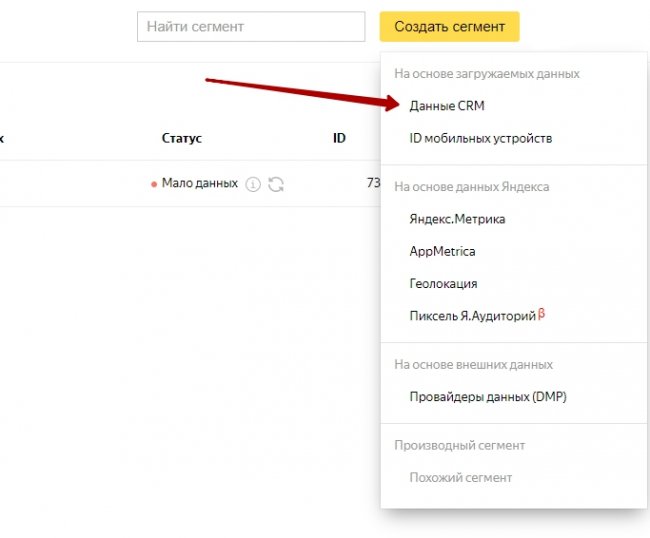Focus the Найти сегмент search field

click(250, 27)
